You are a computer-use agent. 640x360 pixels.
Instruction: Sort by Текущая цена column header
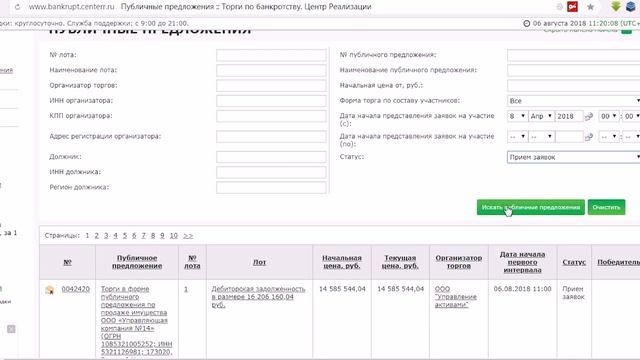[x=400, y=262]
